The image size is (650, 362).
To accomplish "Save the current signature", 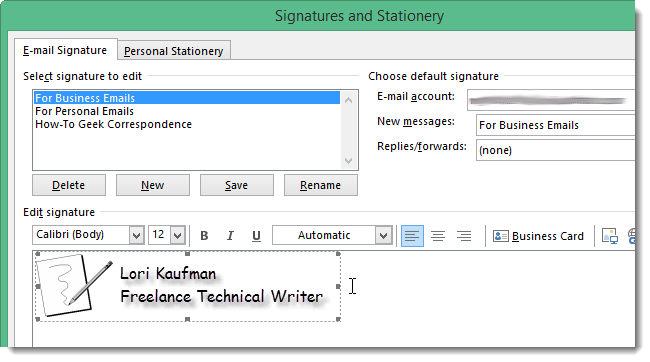I will (237, 185).
